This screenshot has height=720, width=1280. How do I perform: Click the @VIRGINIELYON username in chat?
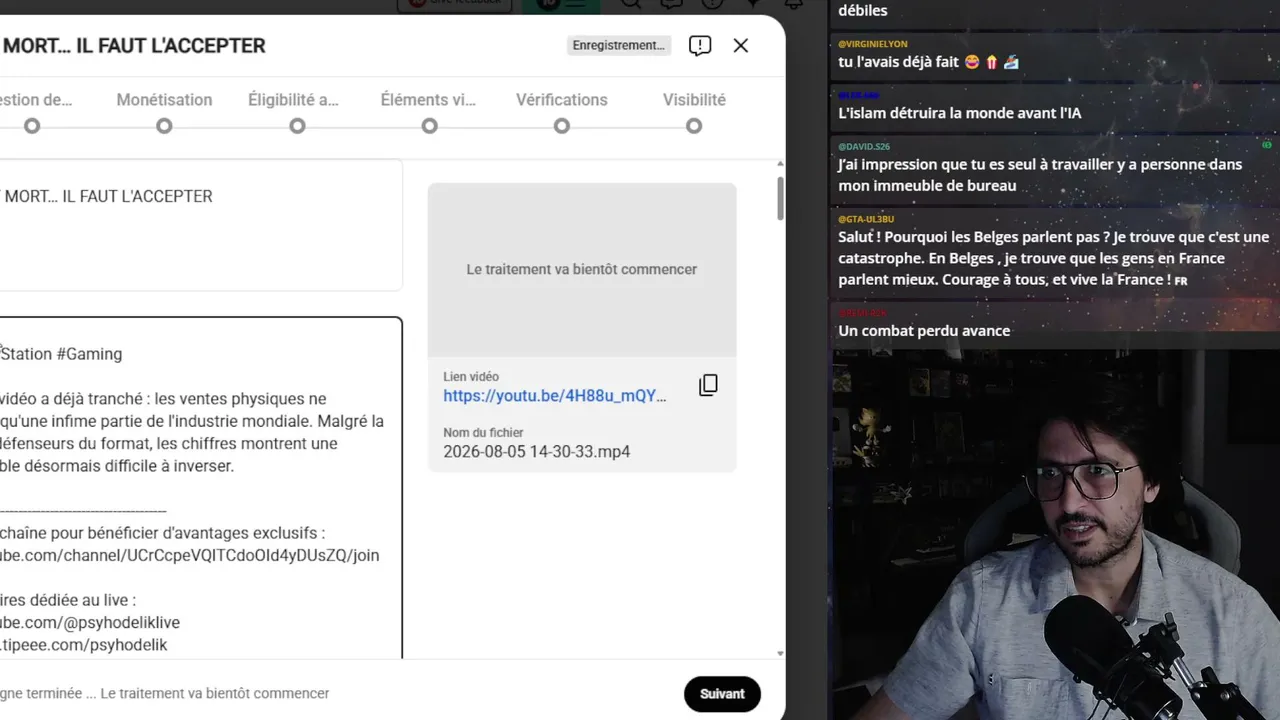(x=873, y=44)
